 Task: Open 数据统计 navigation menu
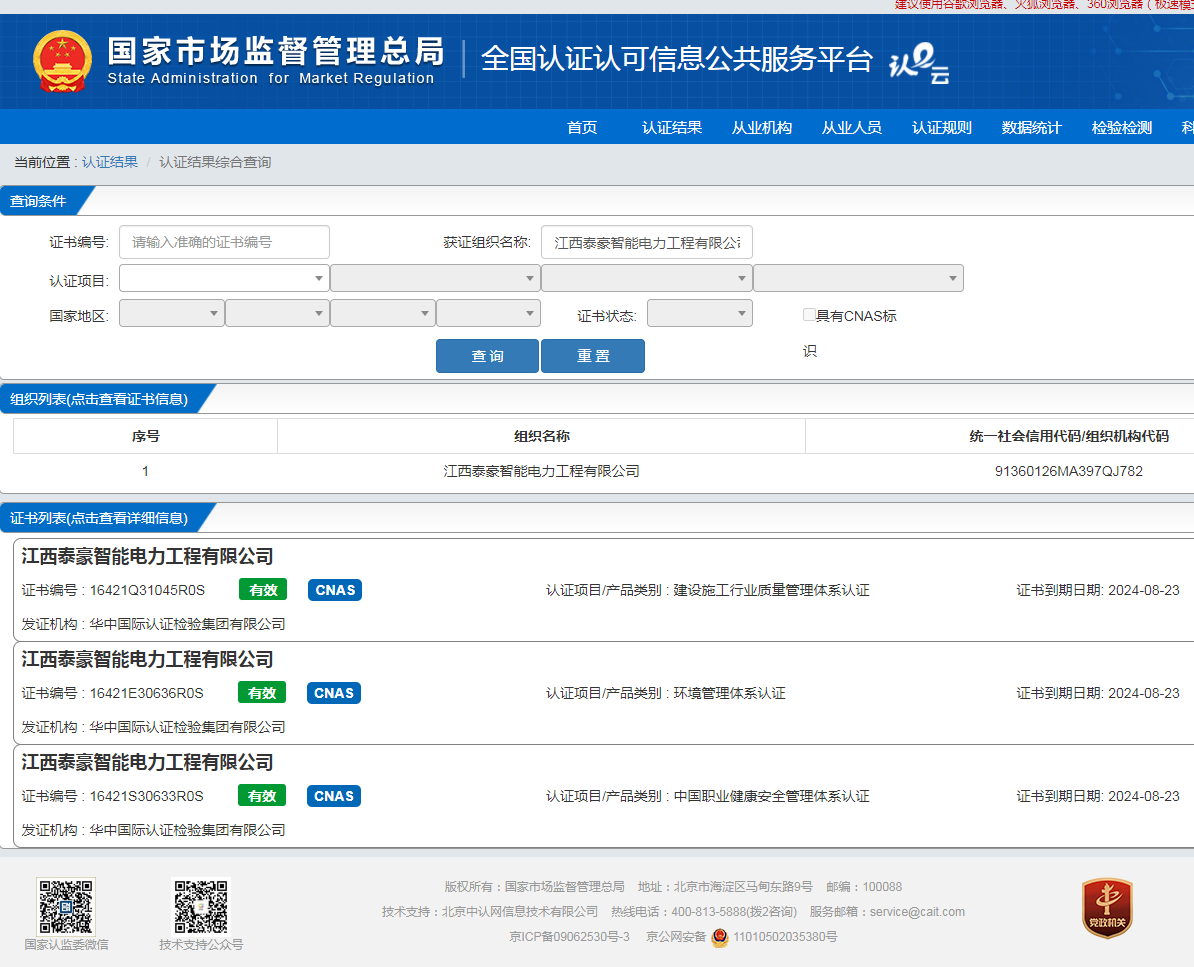coord(1031,127)
